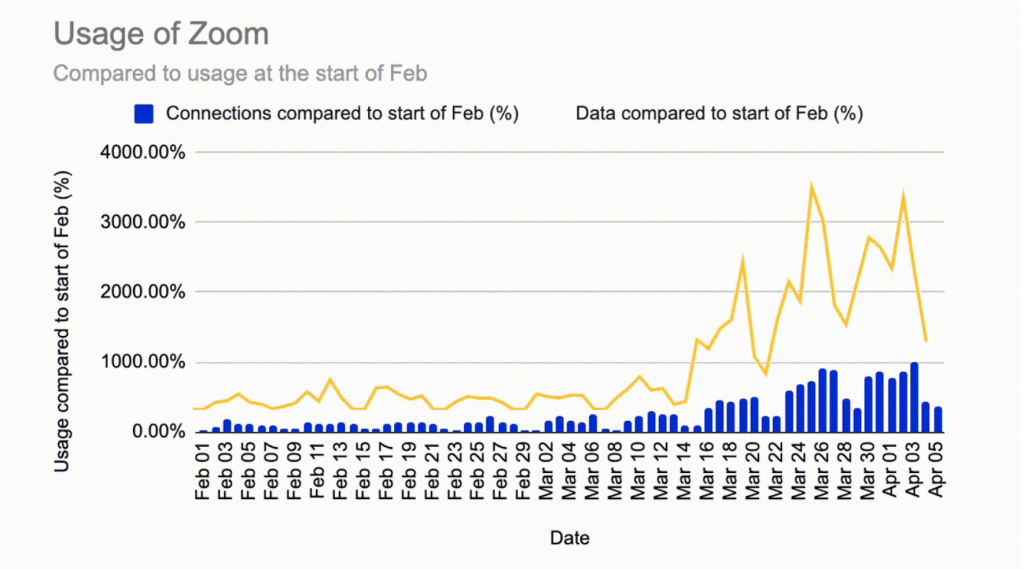
Task: Click the yellow line peak at Mar 25
Action: pyautogui.click(x=811, y=187)
